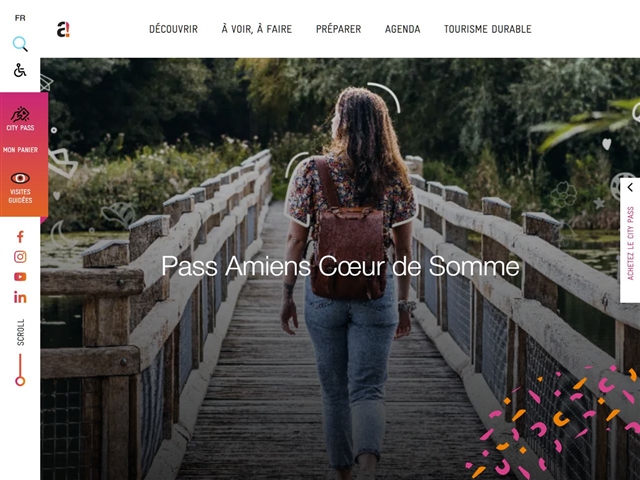Open the Instagram profile icon
The height and width of the screenshot is (480, 640).
20,257
